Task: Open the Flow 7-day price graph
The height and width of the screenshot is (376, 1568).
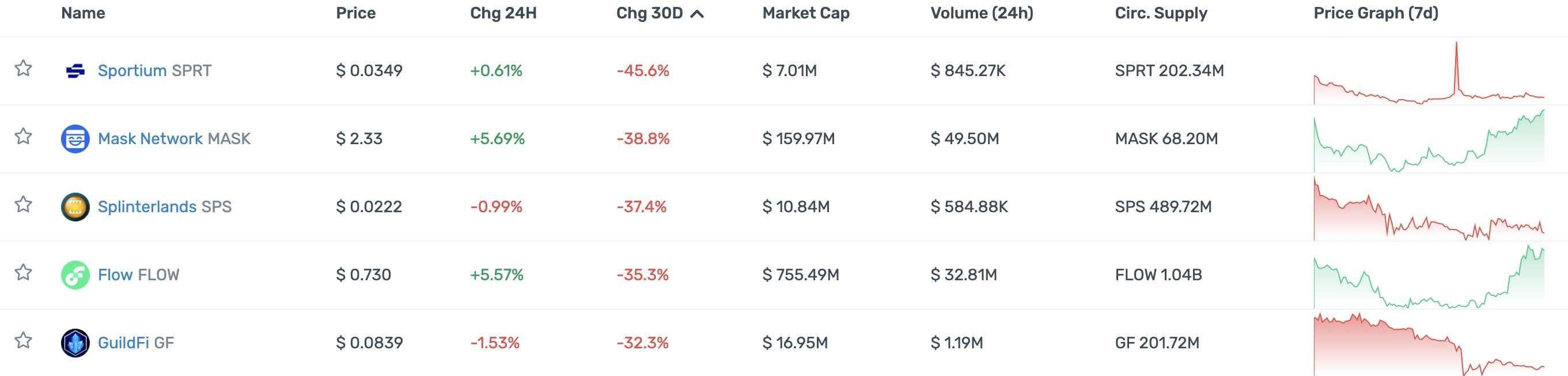Action: point(1428,276)
